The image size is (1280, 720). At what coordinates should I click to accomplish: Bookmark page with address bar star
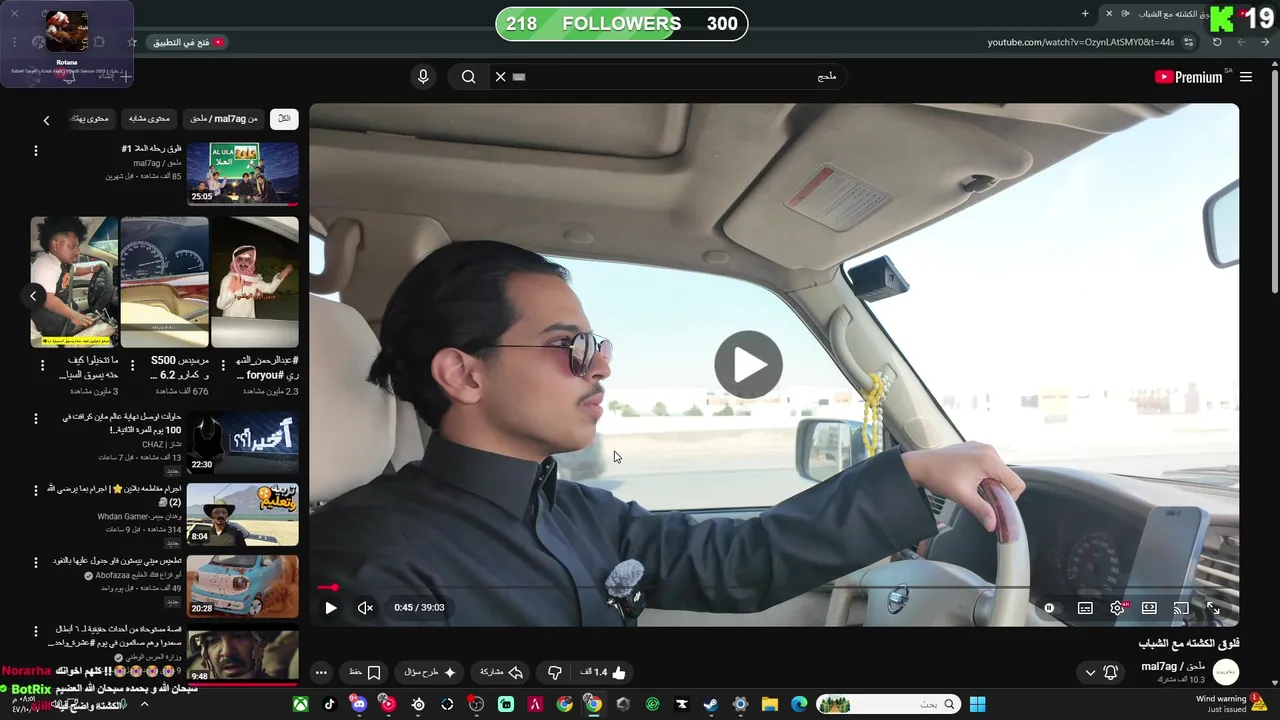[x=132, y=42]
